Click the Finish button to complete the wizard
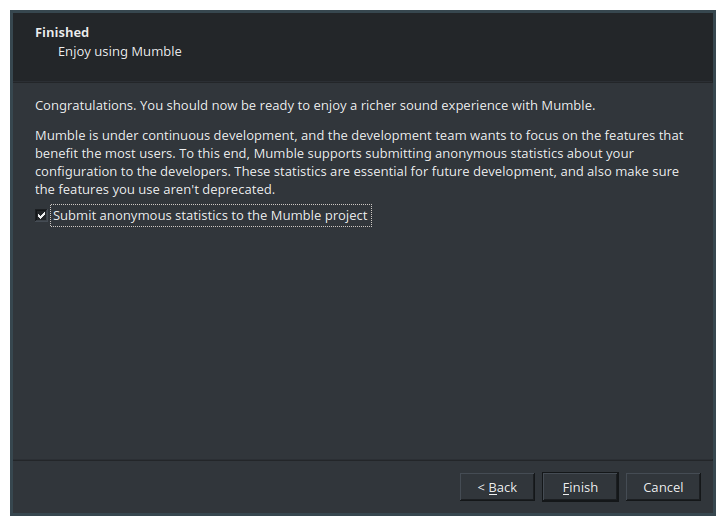Viewport: 726px width, 526px height. coord(580,487)
